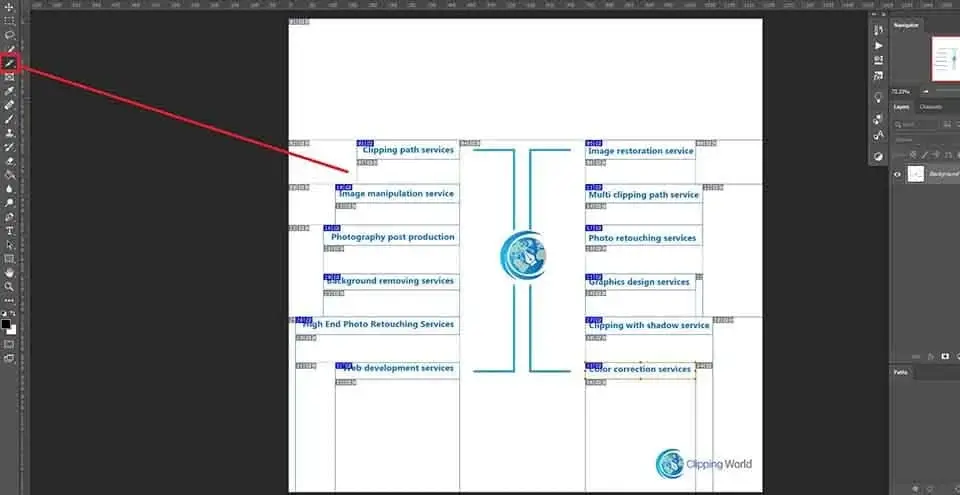Image resolution: width=960 pixels, height=495 pixels.
Task: Open the Actions panel play icon
Action: (879, 45)
